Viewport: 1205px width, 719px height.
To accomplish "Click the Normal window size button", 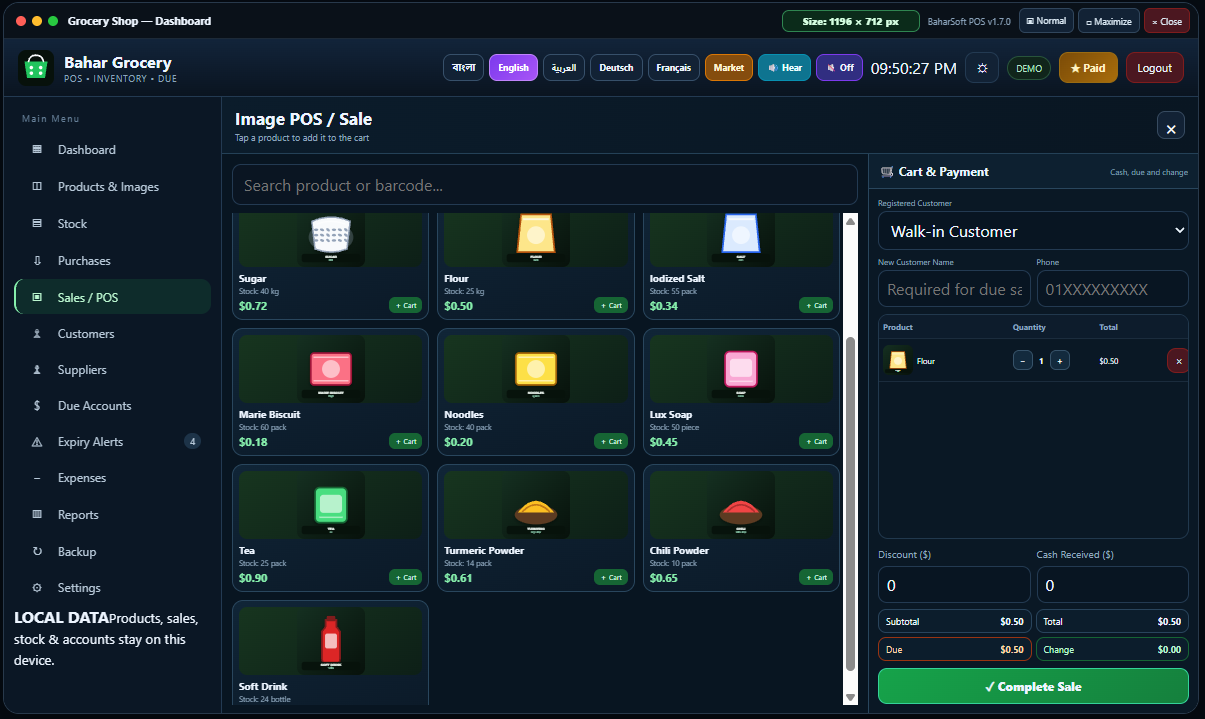I will [x=1046, y=21].
